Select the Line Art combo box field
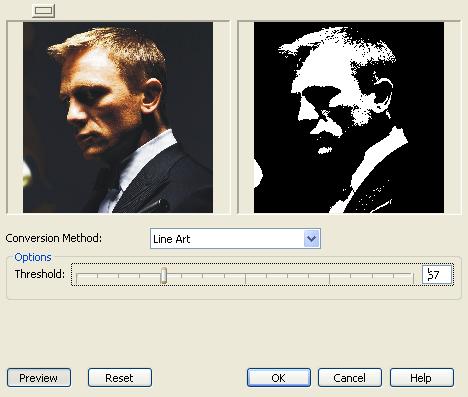468x397 pixels. (x=235, y=239)
